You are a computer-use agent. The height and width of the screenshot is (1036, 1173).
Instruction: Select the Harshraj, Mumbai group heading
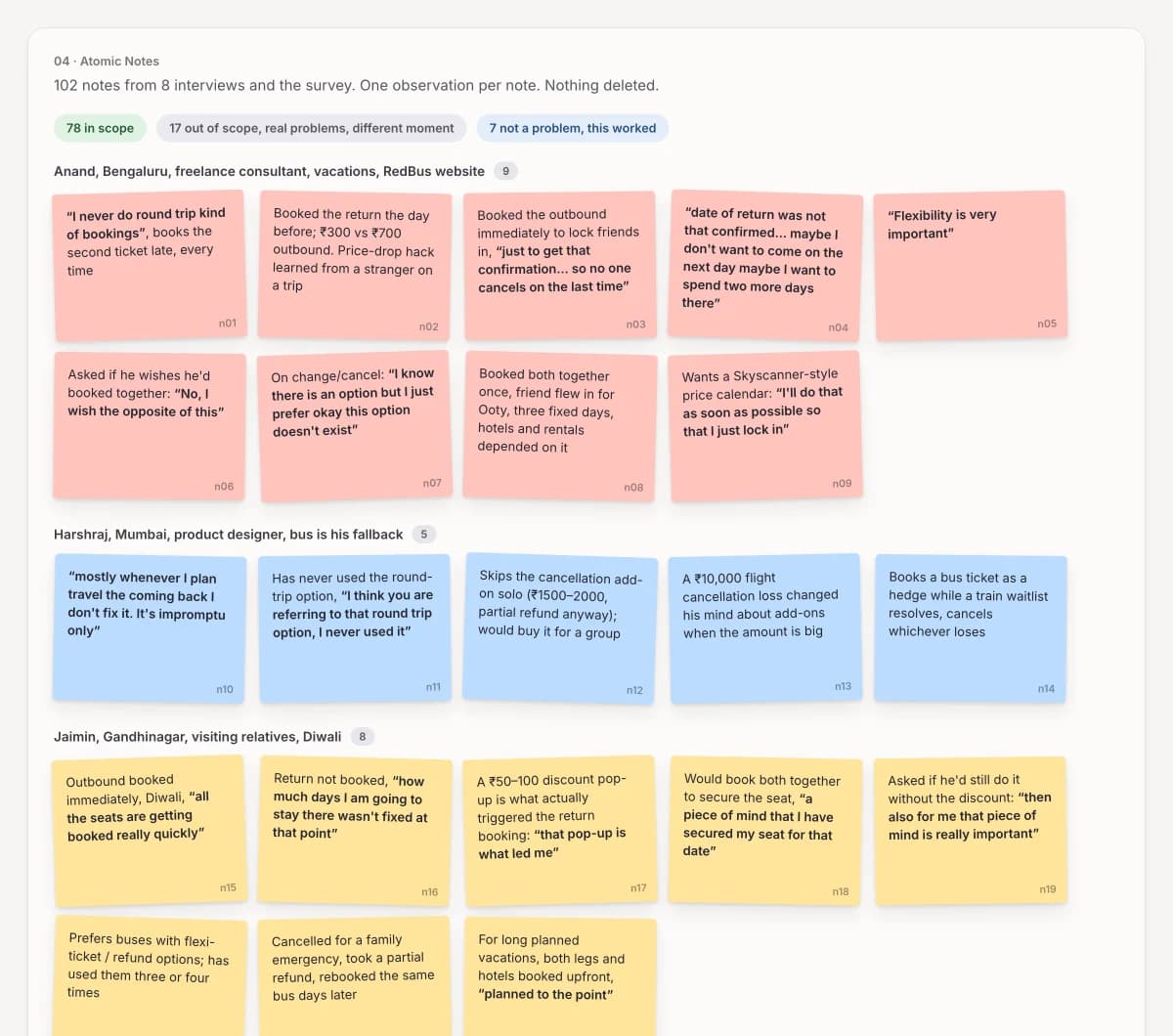(x=228, y=534)
